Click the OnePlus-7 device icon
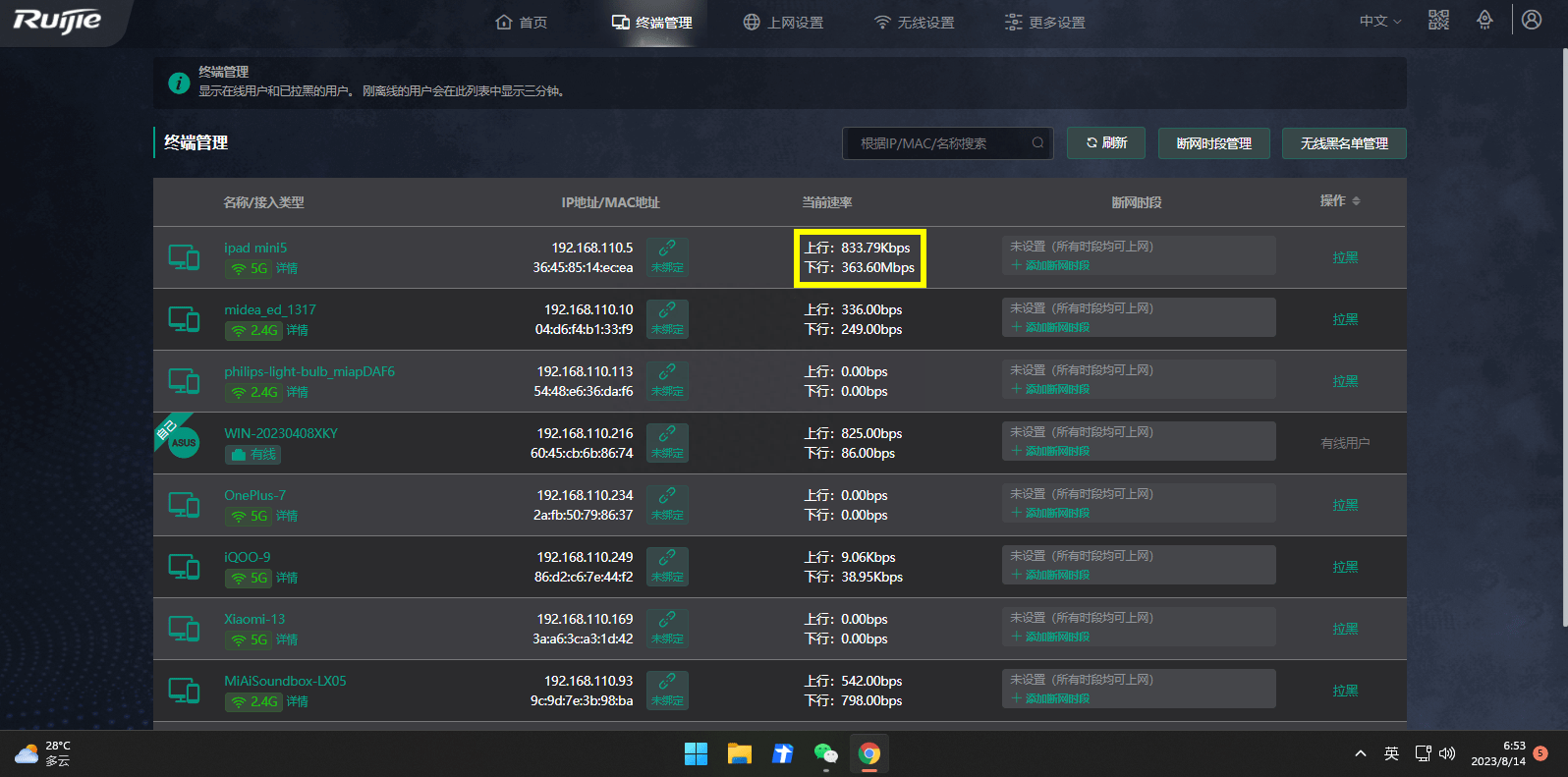This screenshot has height=777, width=1568. pyautogui.click(x=184, y=505)
